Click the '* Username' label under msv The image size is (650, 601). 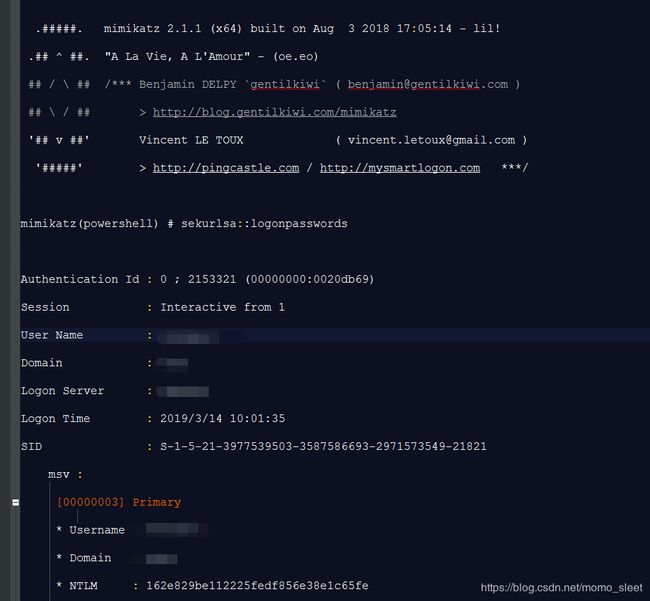pos(90,530)
